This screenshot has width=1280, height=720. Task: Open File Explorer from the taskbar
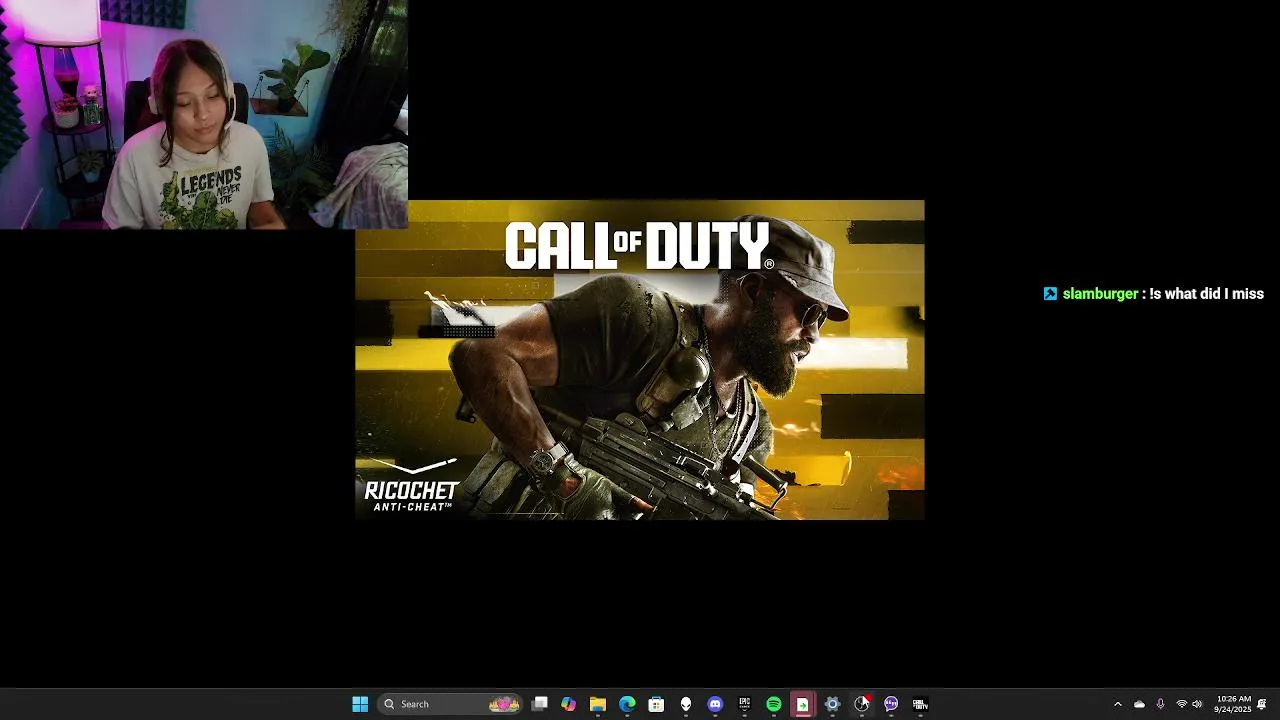click(598, 704)
